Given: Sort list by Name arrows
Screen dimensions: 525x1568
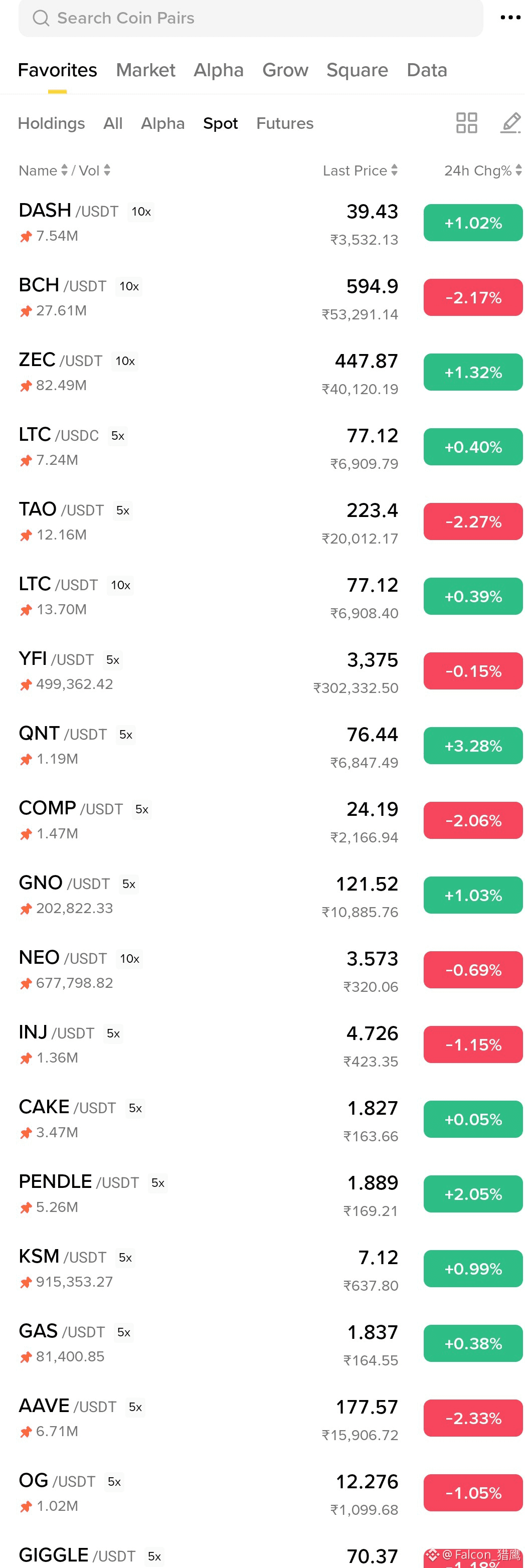Looking at the screenshot, I should click(65, 170).
